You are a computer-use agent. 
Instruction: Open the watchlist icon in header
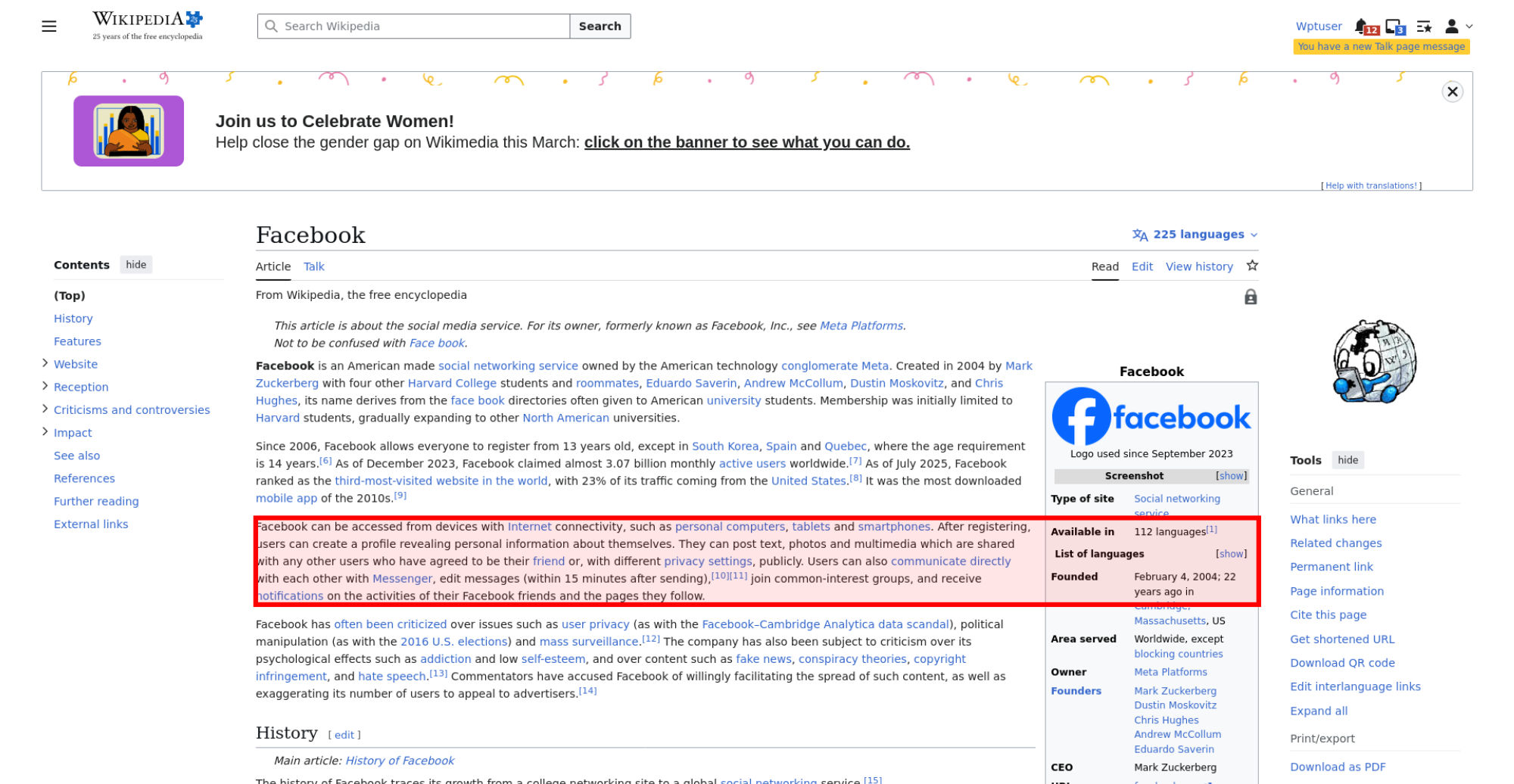tap(1424, 27)
